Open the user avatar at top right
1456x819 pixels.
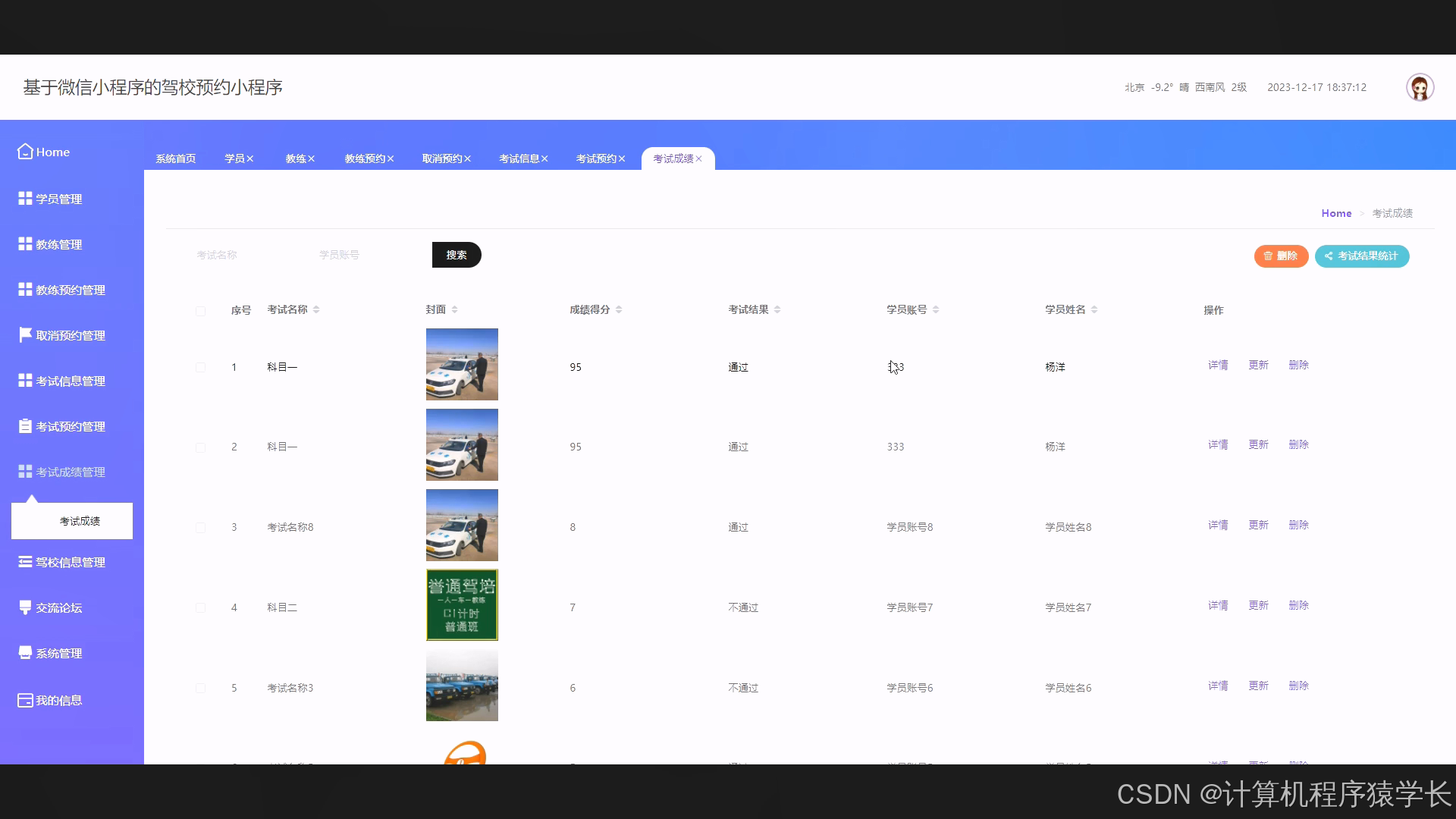(x=1420, y=88)
